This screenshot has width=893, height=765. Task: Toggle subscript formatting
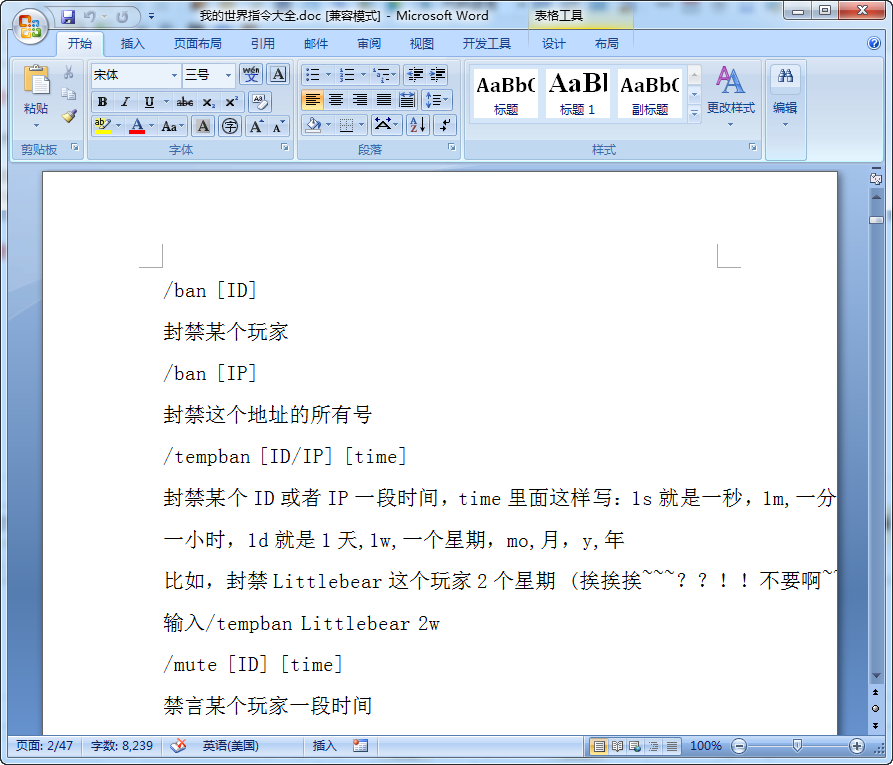tap(209, 102)
